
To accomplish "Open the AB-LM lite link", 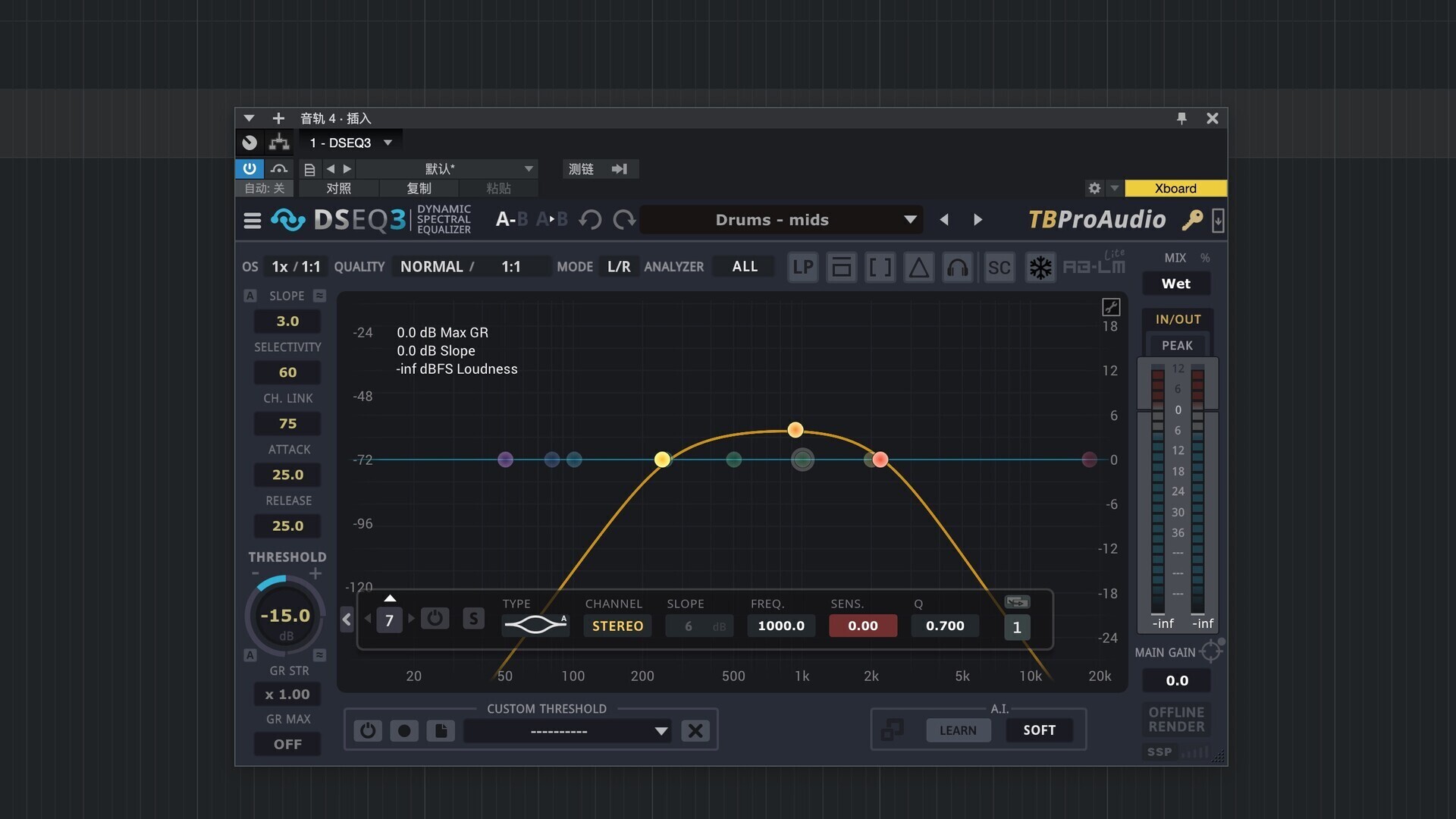I will 1094,264.
